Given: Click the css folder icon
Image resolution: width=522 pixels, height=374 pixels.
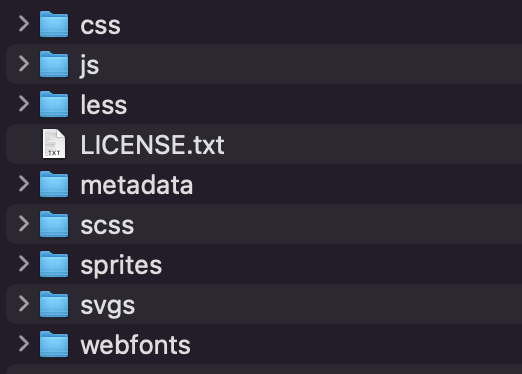Looking at the screenshot, I should click(54, 24).
